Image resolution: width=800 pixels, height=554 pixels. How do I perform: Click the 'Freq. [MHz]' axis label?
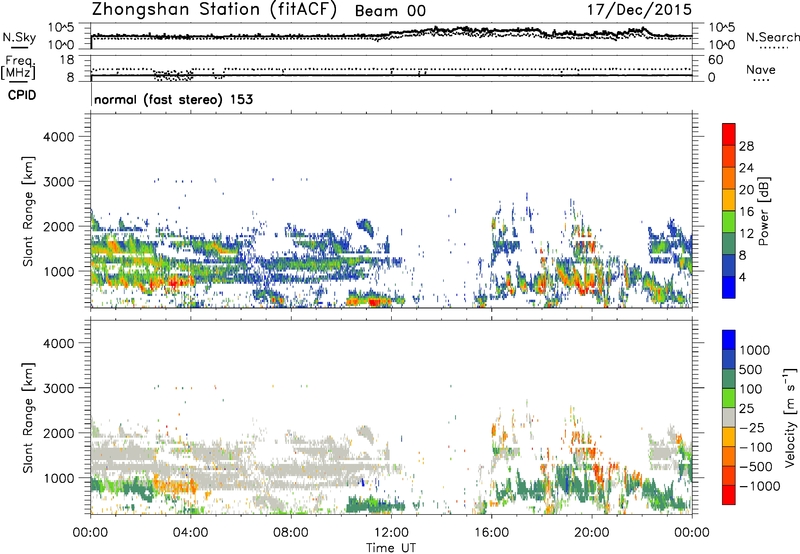click(18, 68)
